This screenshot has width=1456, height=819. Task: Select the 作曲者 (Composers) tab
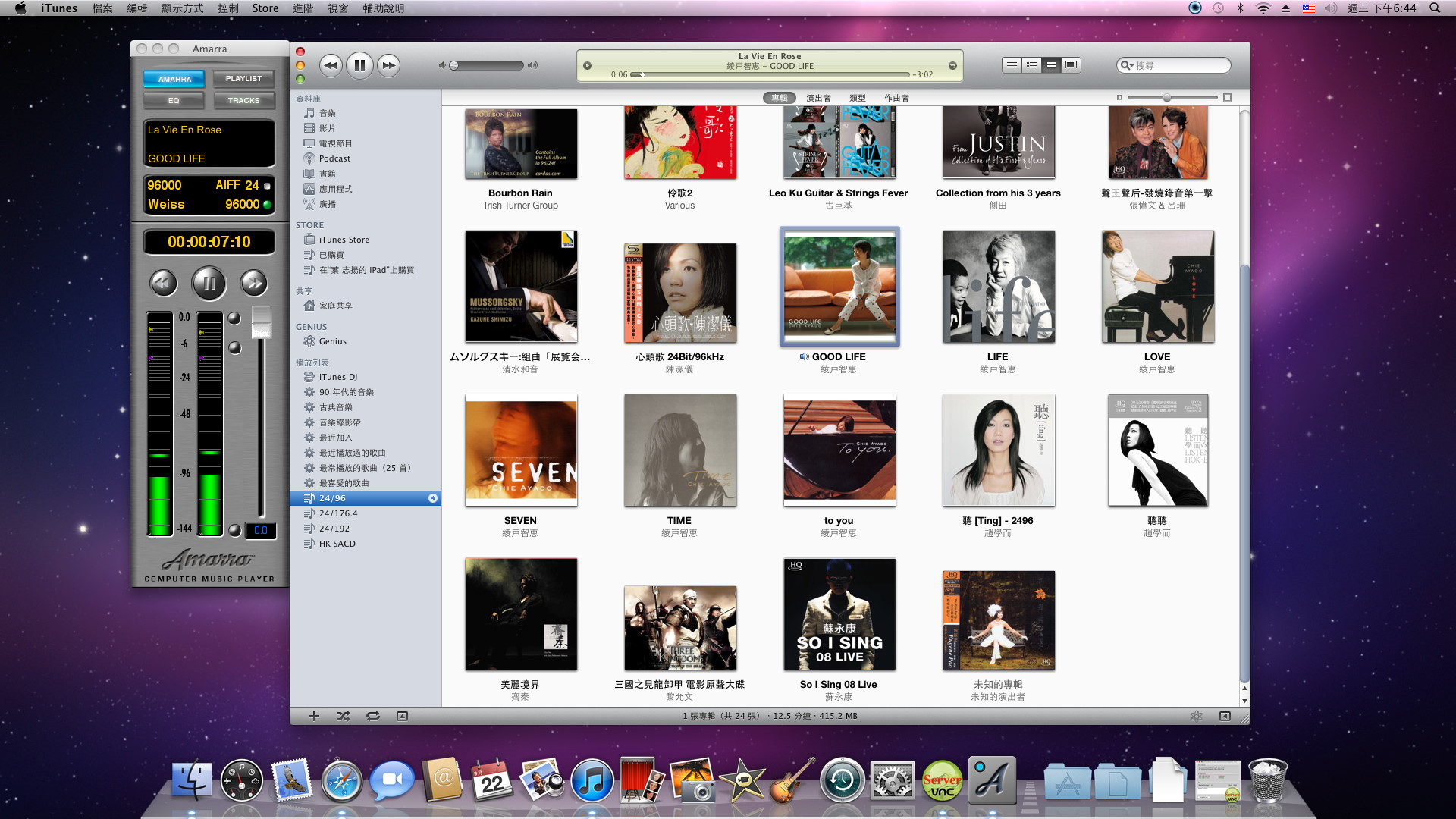pyautogui.click(x=896, y=98)
